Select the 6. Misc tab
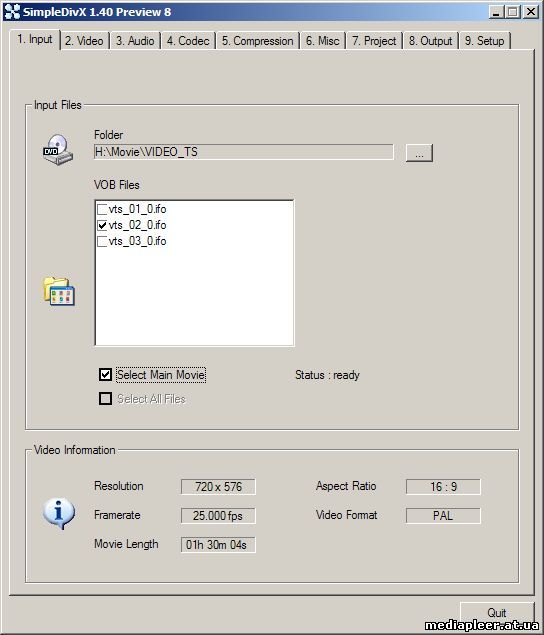The image size is (544, 635). coord(322,41)
